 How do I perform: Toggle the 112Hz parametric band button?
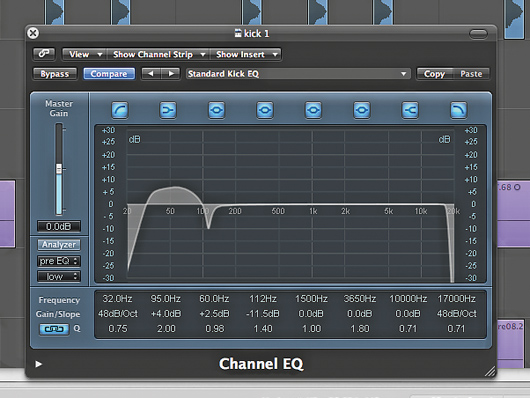[x=265, y=110]
